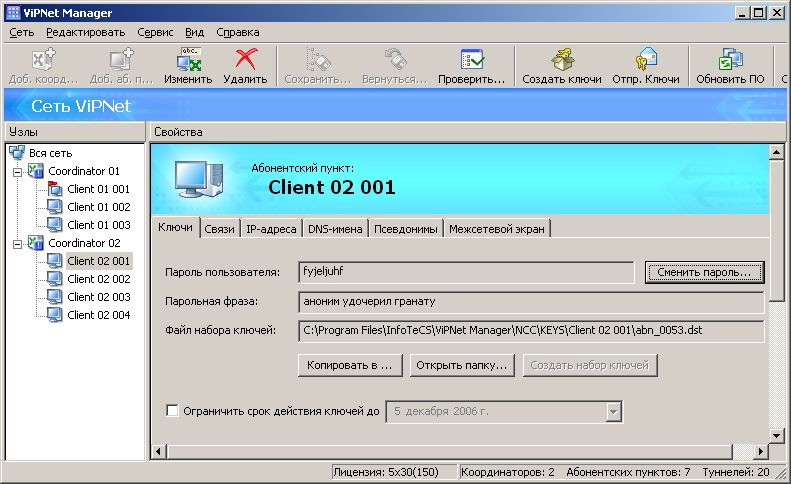The image size is (791, 484).
Task: Click the horizontal scrollbar left arrow
Action: 158,451
